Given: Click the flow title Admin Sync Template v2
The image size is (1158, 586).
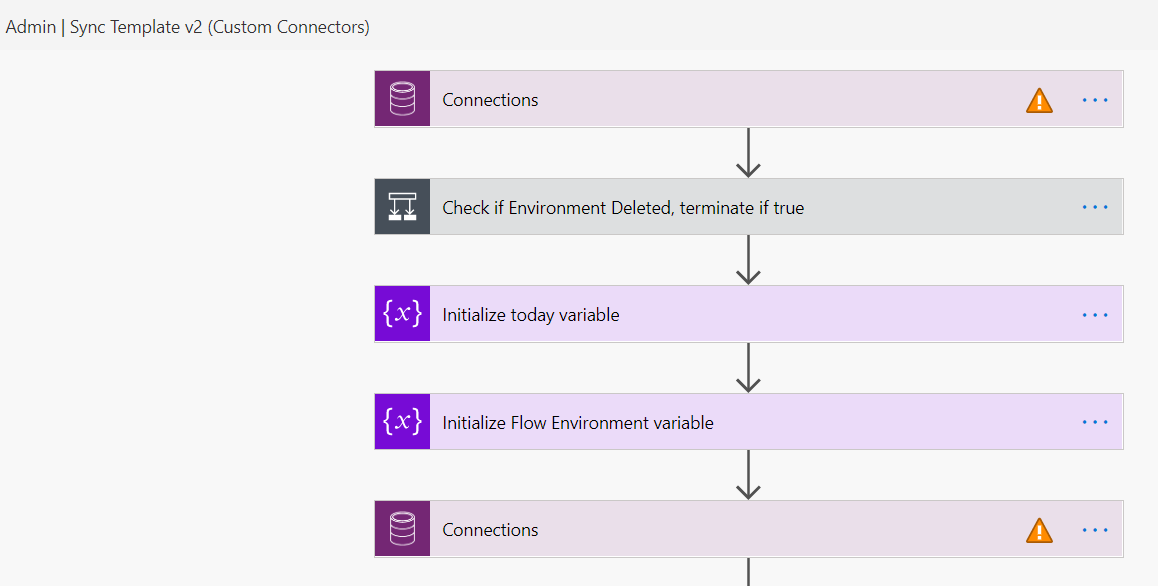Looking at the screenshot, I should click(186, 27).
